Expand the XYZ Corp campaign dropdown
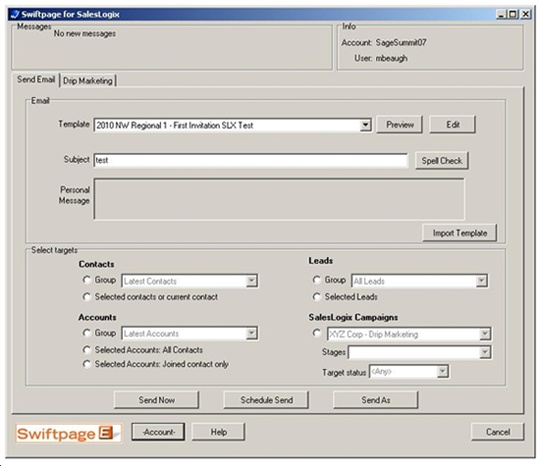The height and width of the screenshot is (466, 540). tap(485, 333)
